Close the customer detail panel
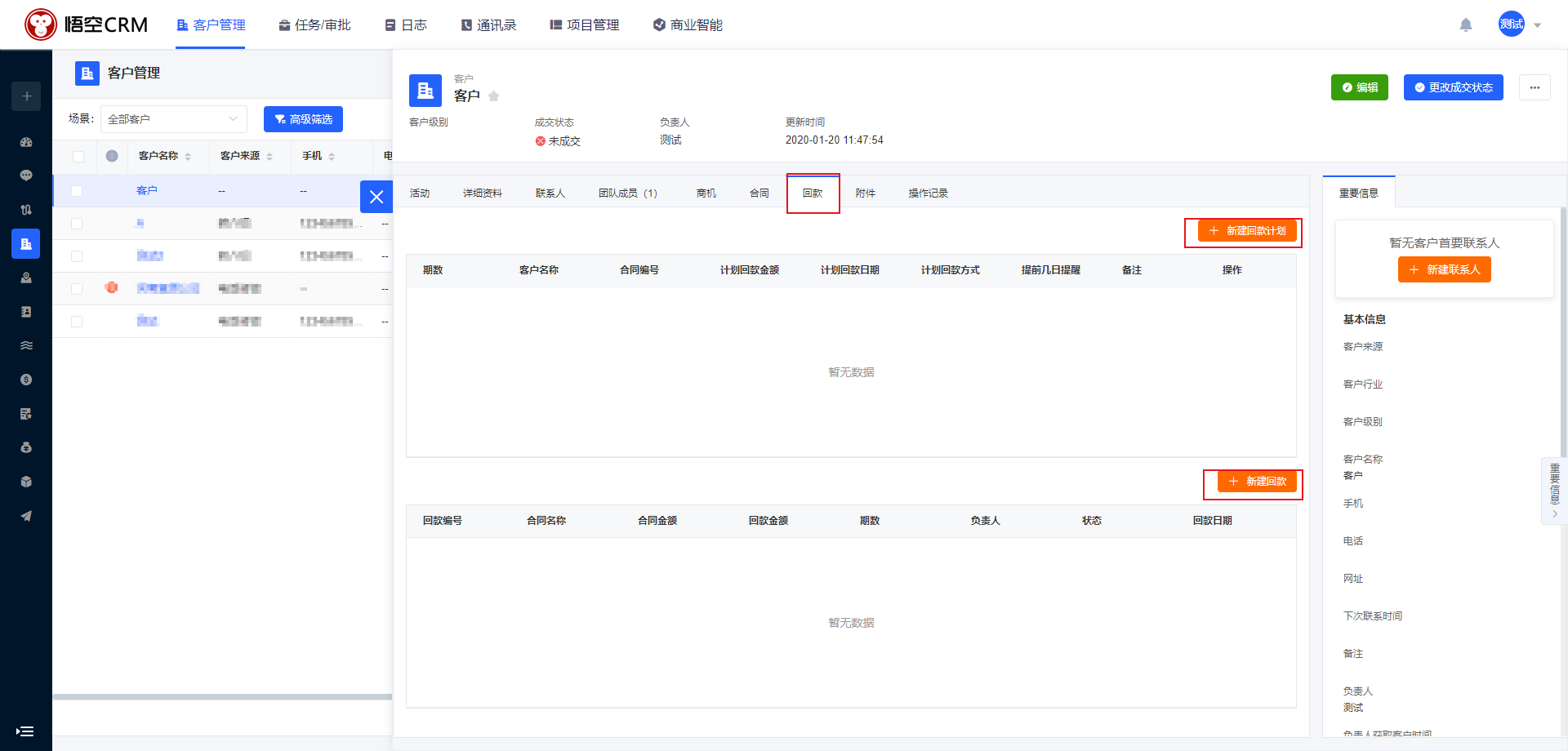1568x751 pixels. (376, 197)
